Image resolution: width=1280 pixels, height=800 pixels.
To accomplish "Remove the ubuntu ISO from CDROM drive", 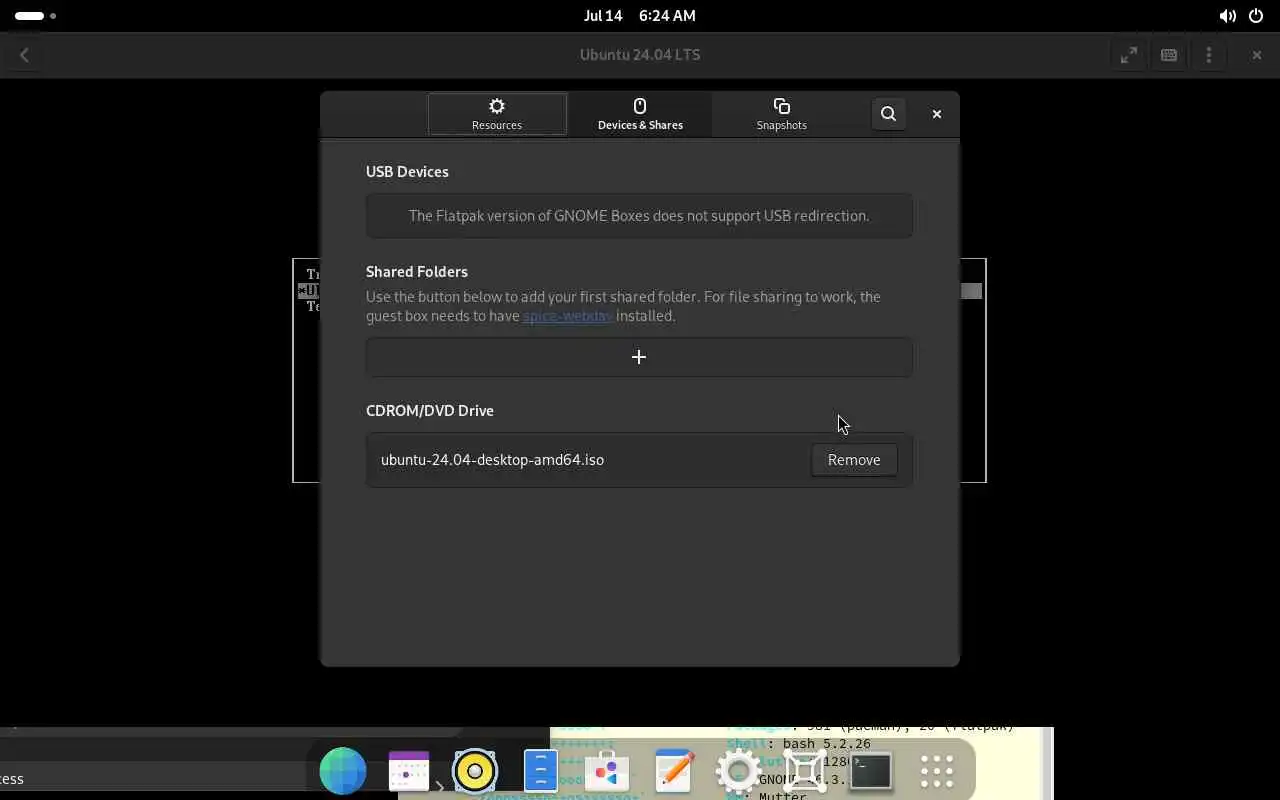I will (x=854, y=460).
